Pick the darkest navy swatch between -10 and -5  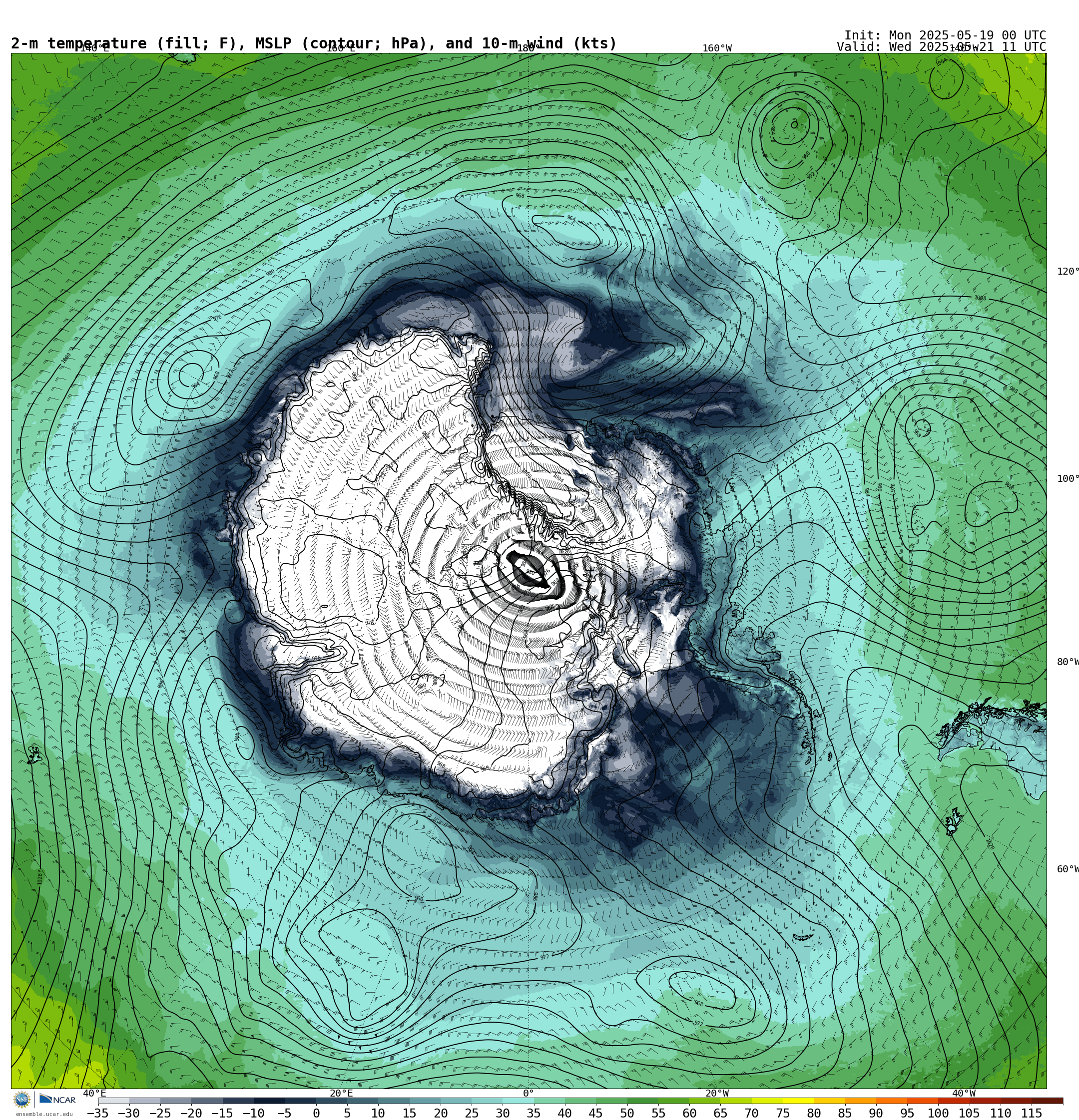tap(269, 1101)
